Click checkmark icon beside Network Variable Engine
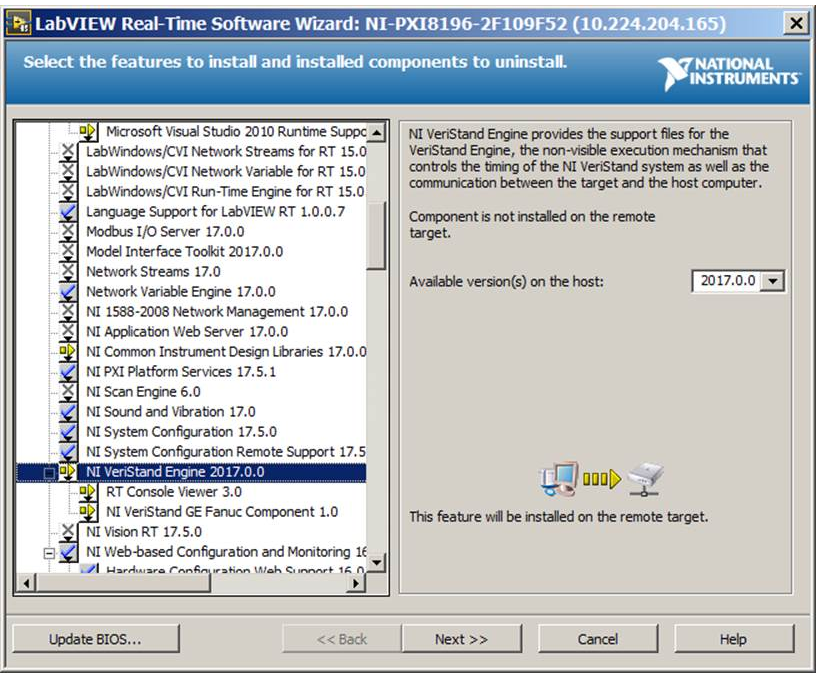The width and height of the screenshot is (818, 676). (x=68, y=291)
